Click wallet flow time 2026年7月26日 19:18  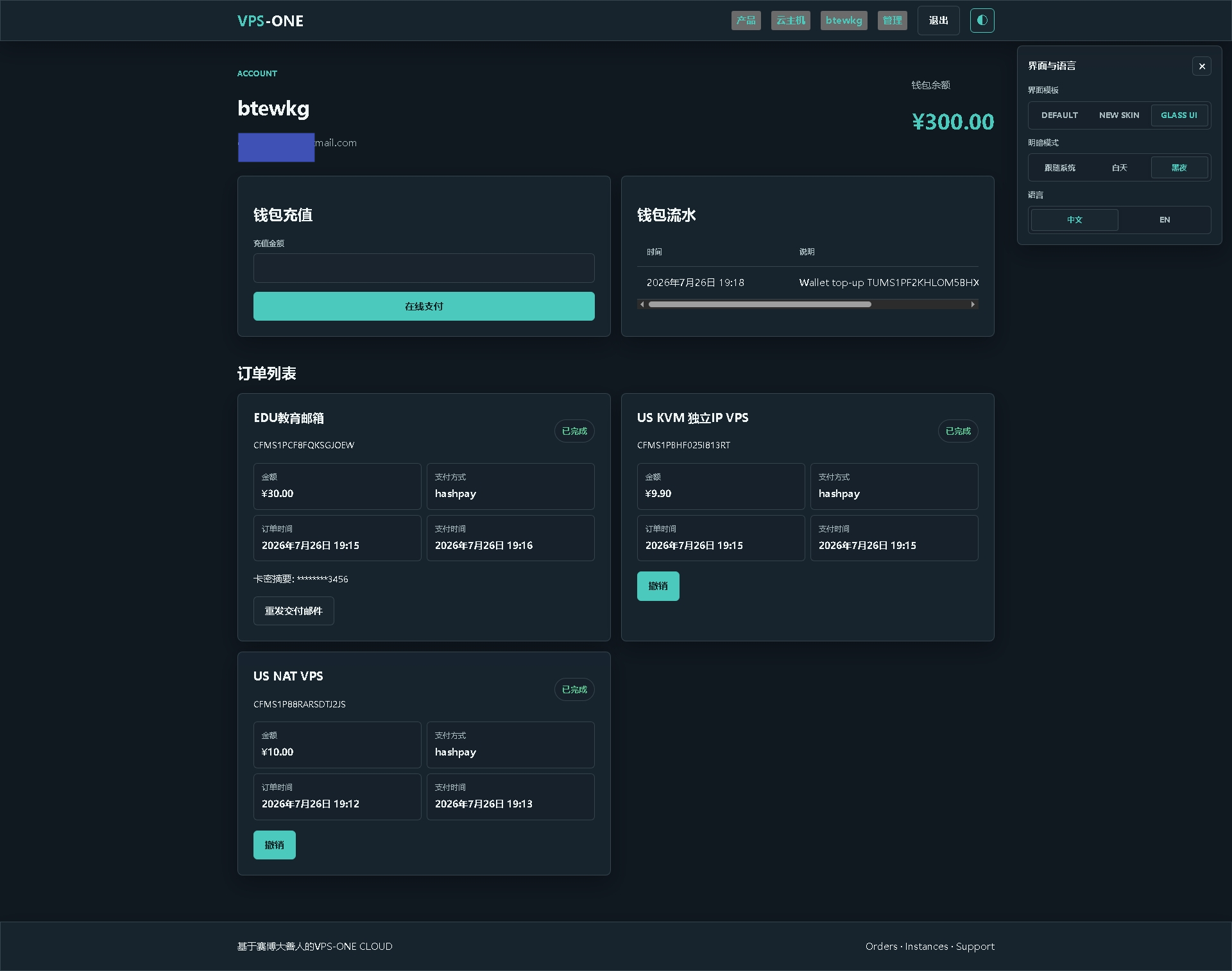(695, 283)
